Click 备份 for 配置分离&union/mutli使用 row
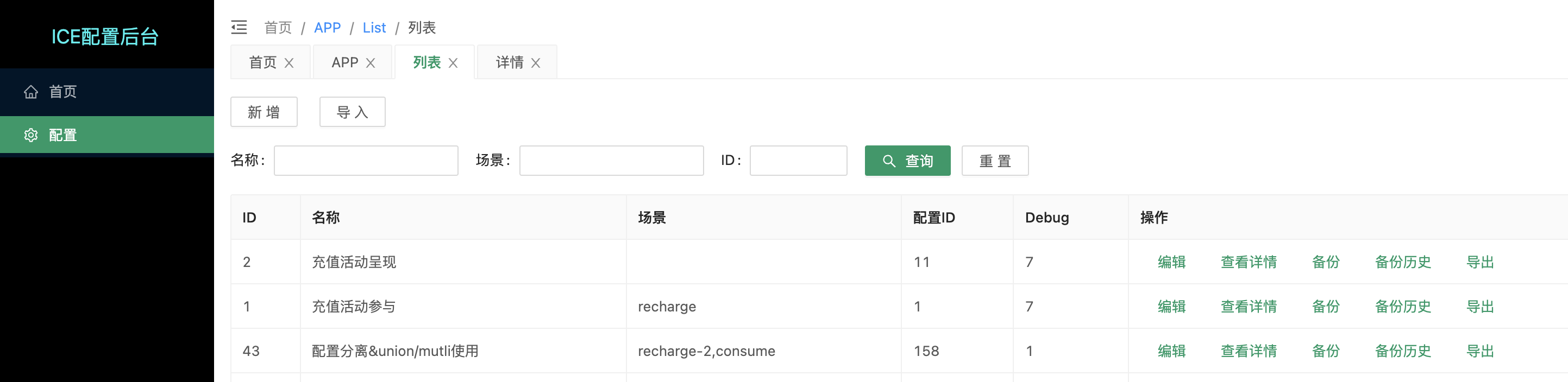Viewport: 1568px width, 382px height. click(x=1326, y=351)
